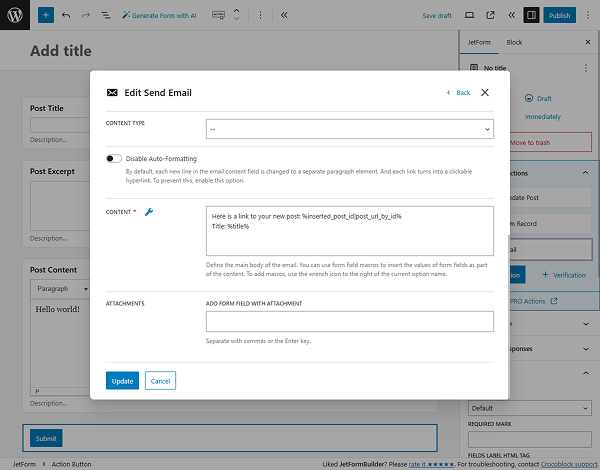Open the Content Type dropdown

[350, 129]
